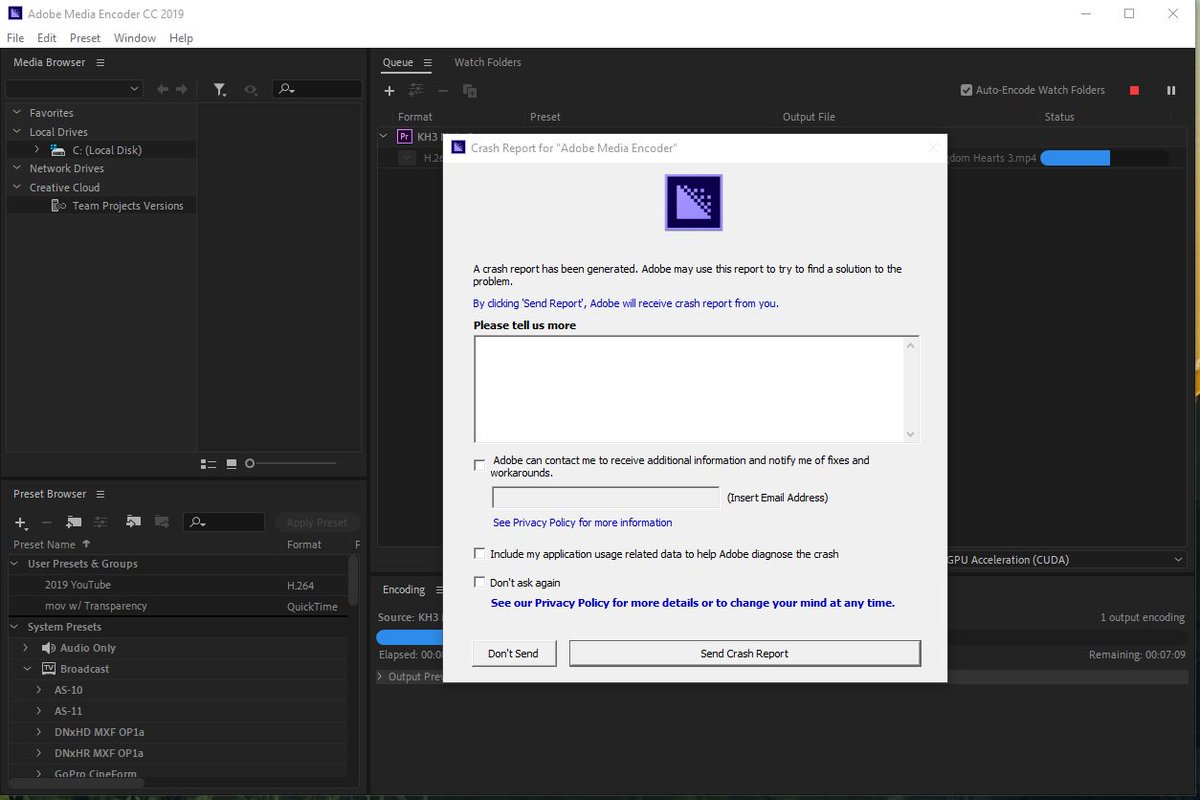Collapse the Local Drives node
The image size is (1200, 800).
(x=17, y=131)
